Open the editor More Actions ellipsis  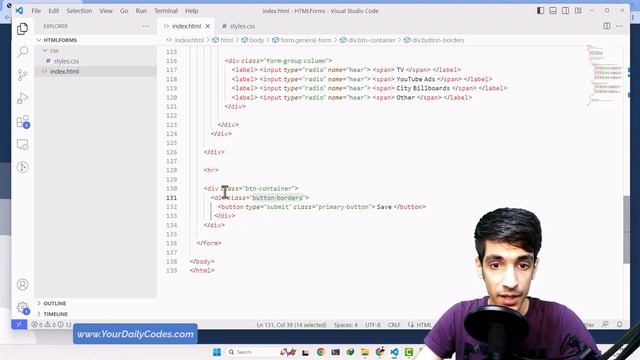(x=620, y=26)
